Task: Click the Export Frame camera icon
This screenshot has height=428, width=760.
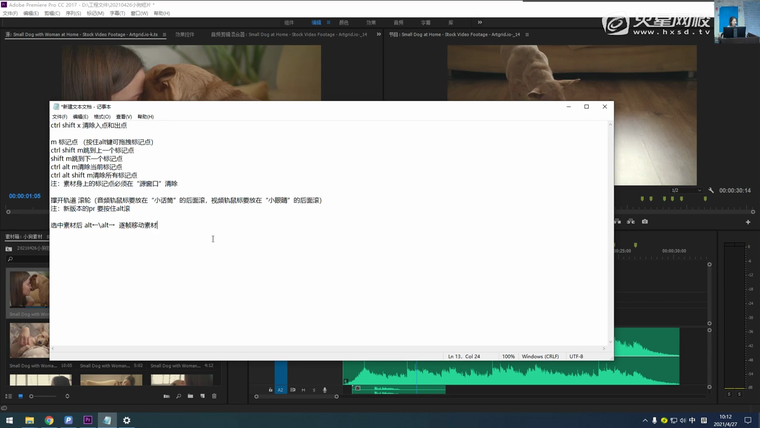Action: tap(645, 221)
